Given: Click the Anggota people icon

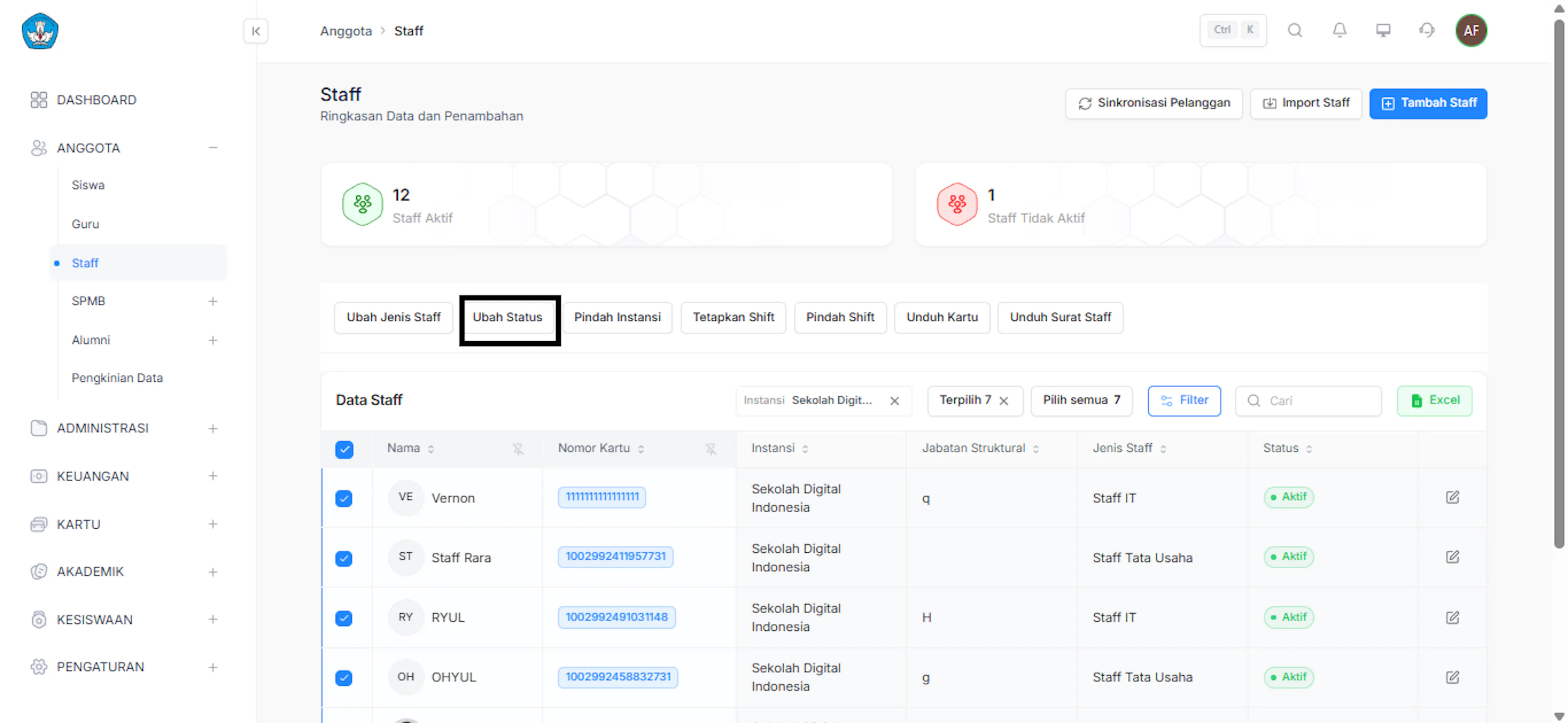Looking at the screenshot, I should [38, 148].
